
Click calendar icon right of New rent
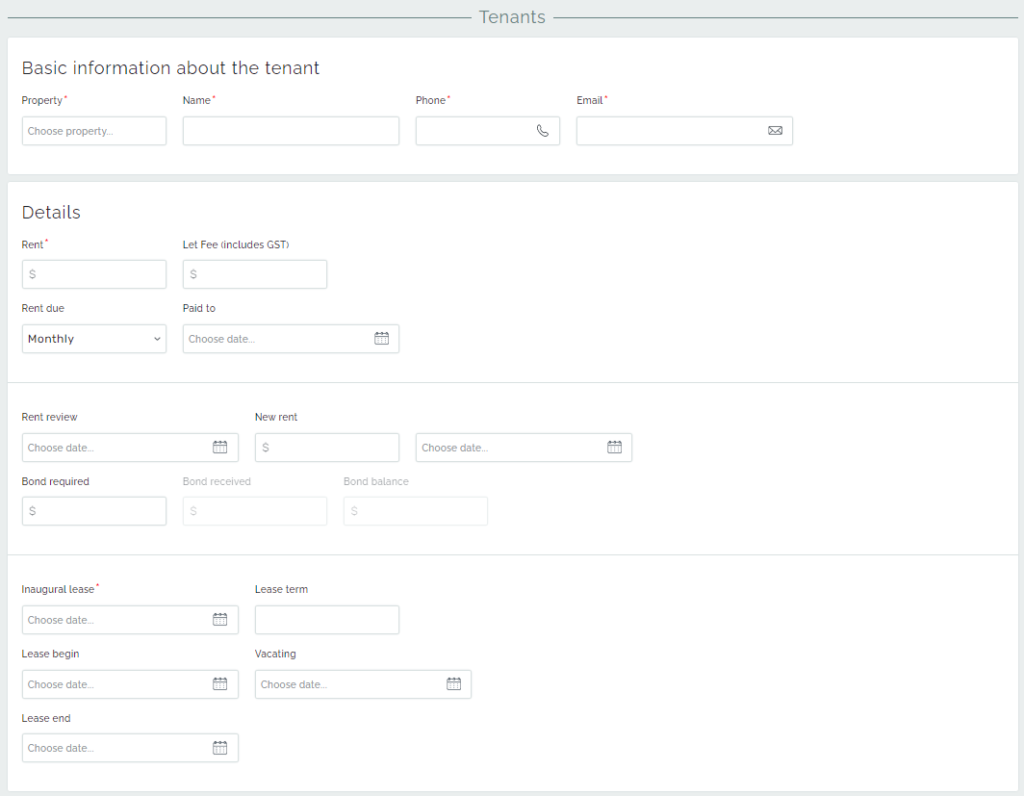614,447
